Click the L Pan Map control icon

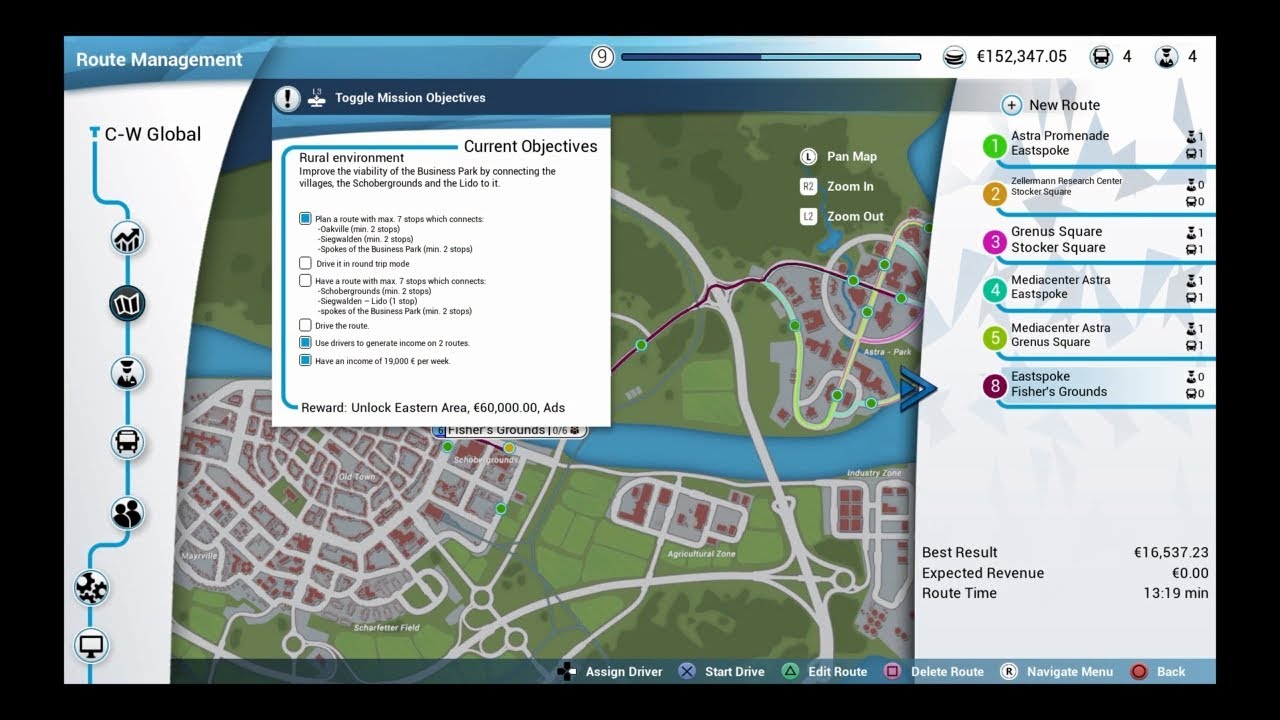(x=809, y=157)
